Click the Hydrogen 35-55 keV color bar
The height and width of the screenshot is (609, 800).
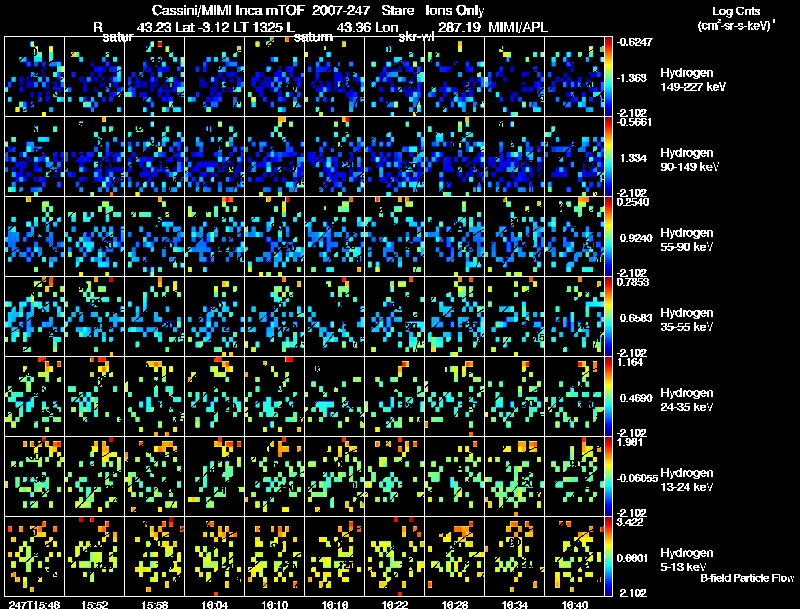[608, 317]
